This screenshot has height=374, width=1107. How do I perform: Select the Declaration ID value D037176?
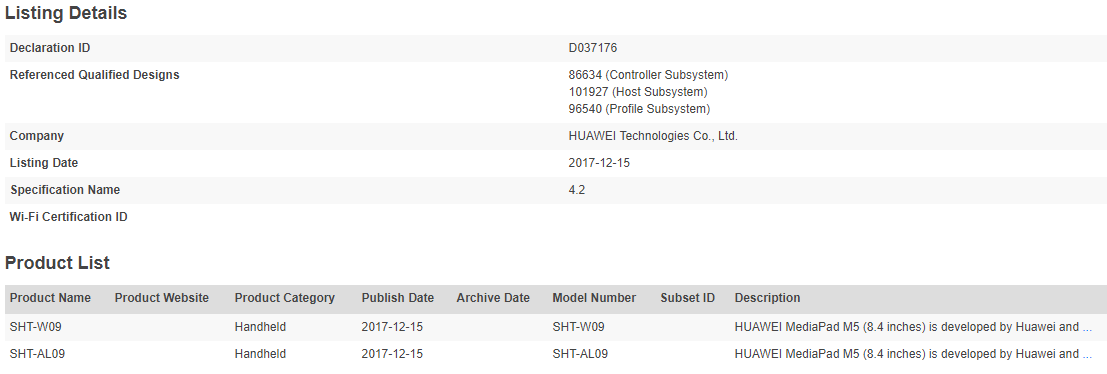(593, 48)
